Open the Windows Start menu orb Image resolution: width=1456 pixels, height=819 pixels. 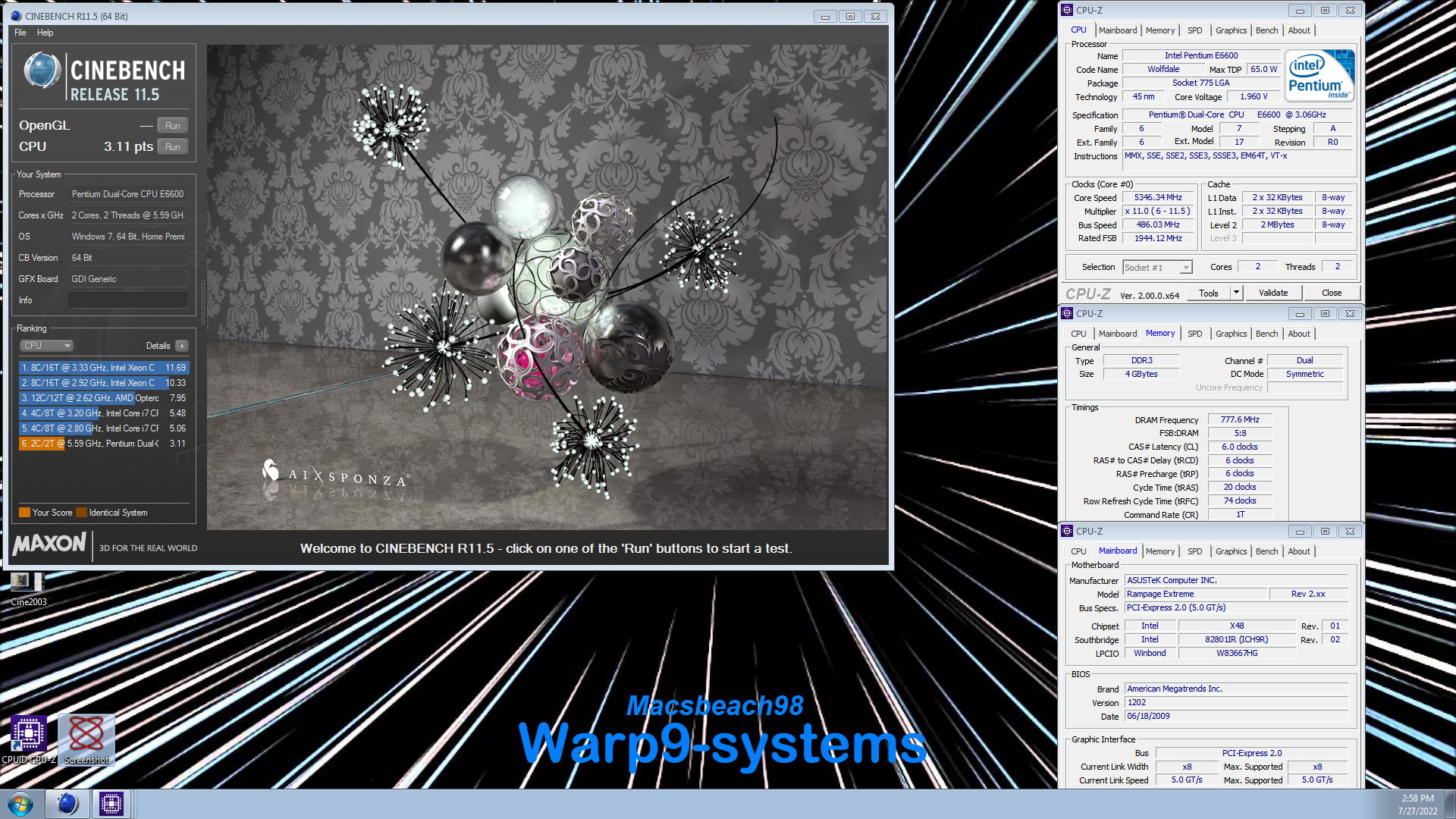coord(20,804)
